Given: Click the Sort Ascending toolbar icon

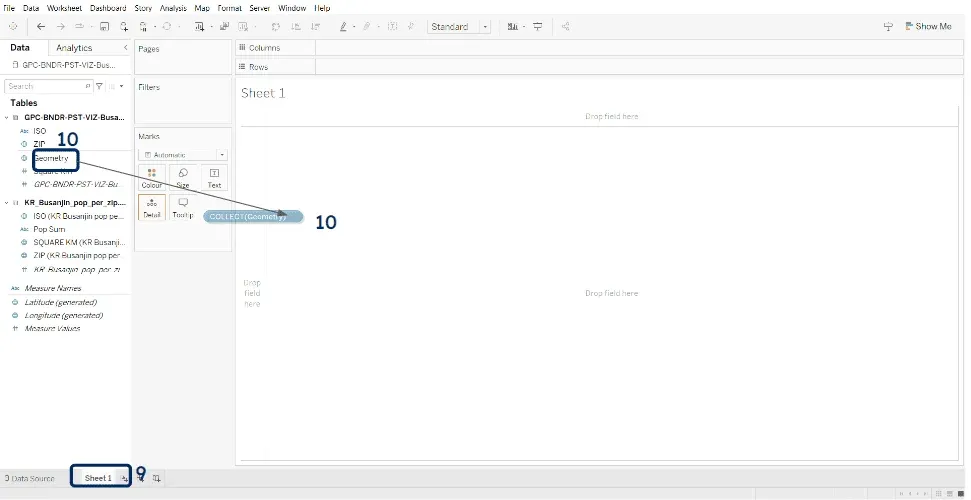Looking at the screenshot, I should coord(296,27).
